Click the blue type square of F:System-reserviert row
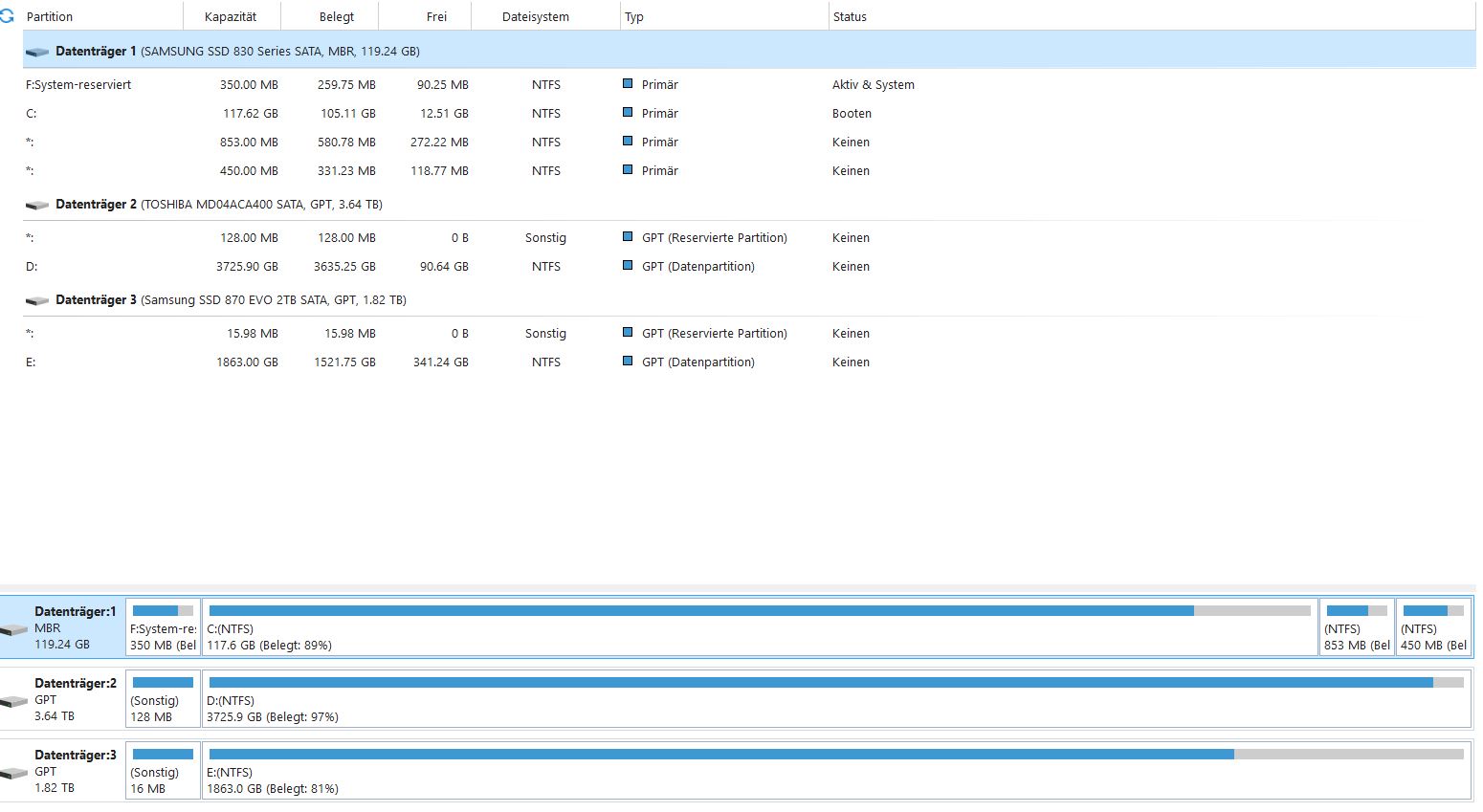The image size is (1483, 812). (x=628, y=83)
